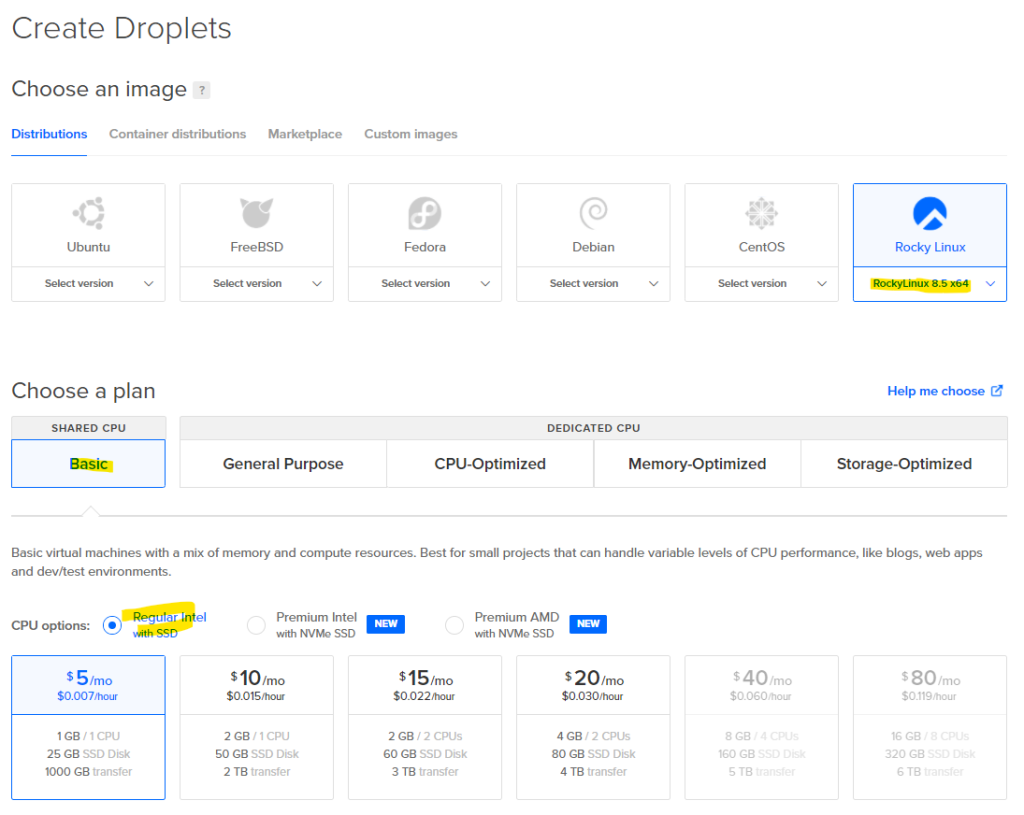Open Debian Select version dropdown
1024x815 pixels.
[593, 284]
